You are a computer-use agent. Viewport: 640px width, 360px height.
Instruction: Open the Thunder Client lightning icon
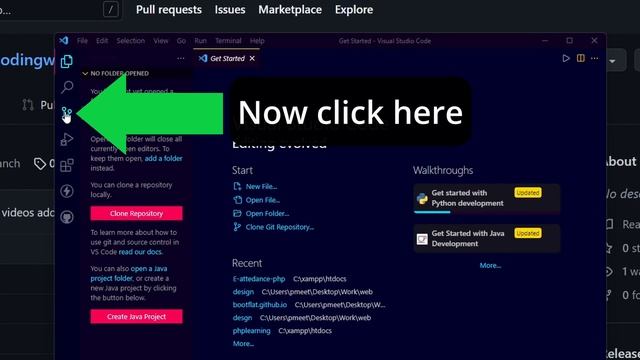click(67, 191)
